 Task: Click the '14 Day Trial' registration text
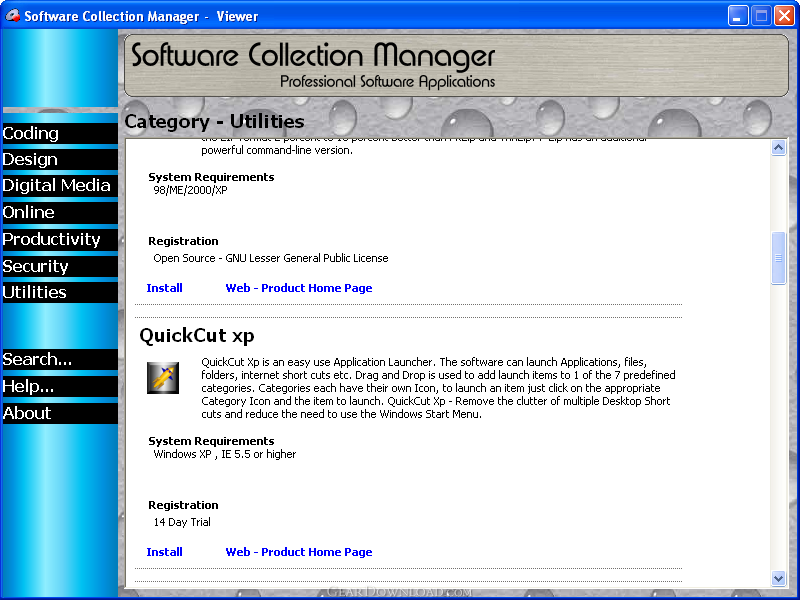(182, 522)
